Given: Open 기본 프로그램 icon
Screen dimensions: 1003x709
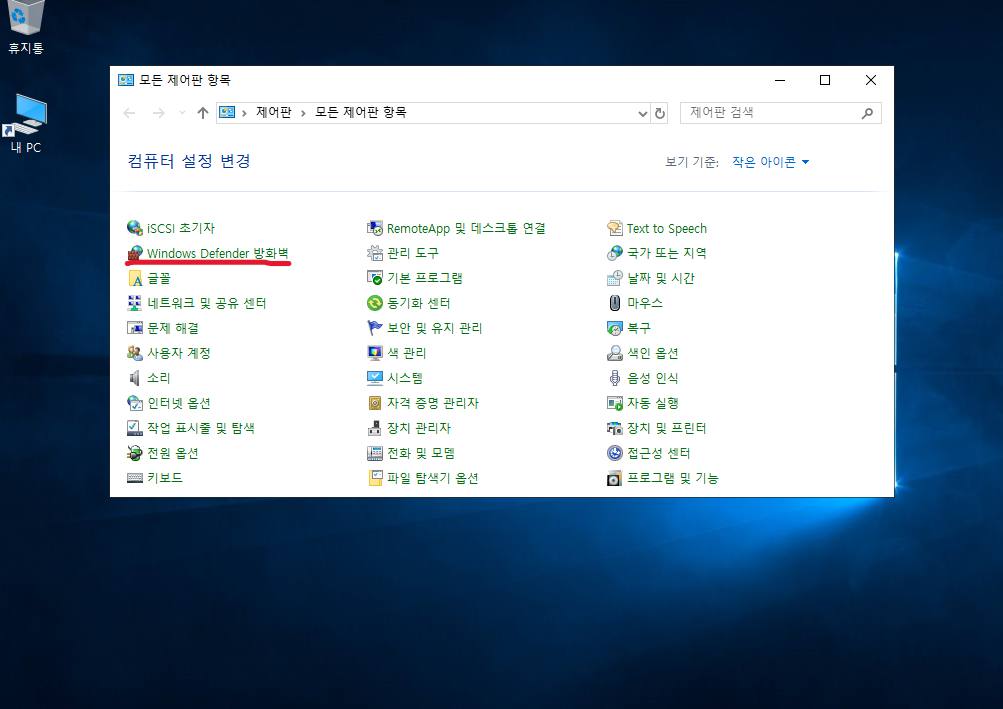Looking at the screenshot, I should 374,278.
